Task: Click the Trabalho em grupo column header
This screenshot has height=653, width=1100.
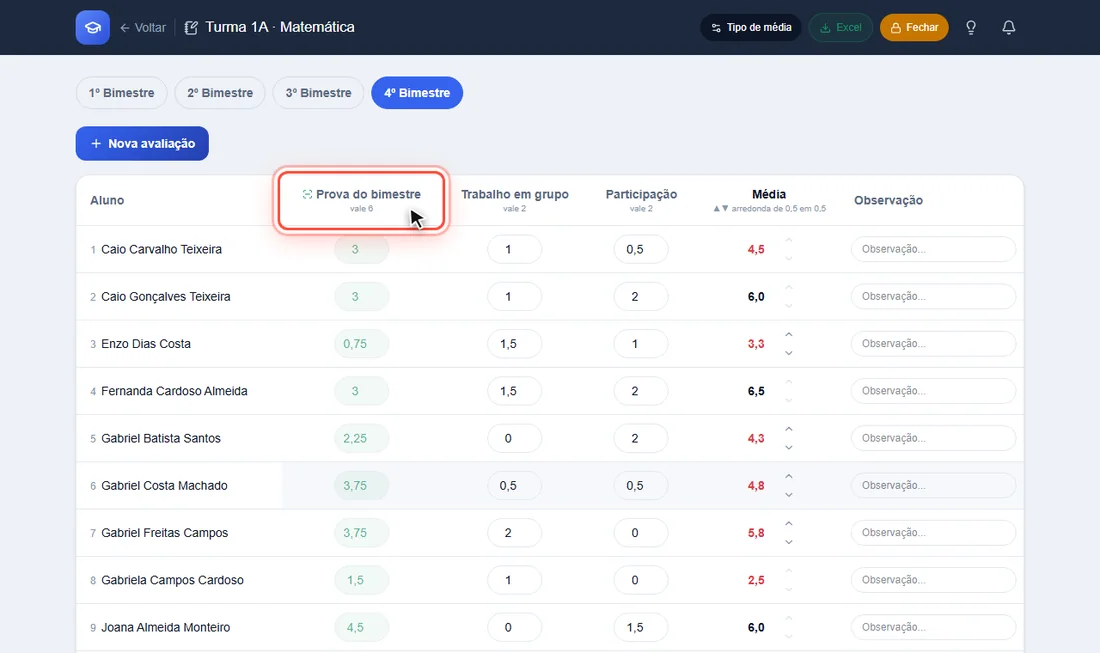Action: point(515,200)
